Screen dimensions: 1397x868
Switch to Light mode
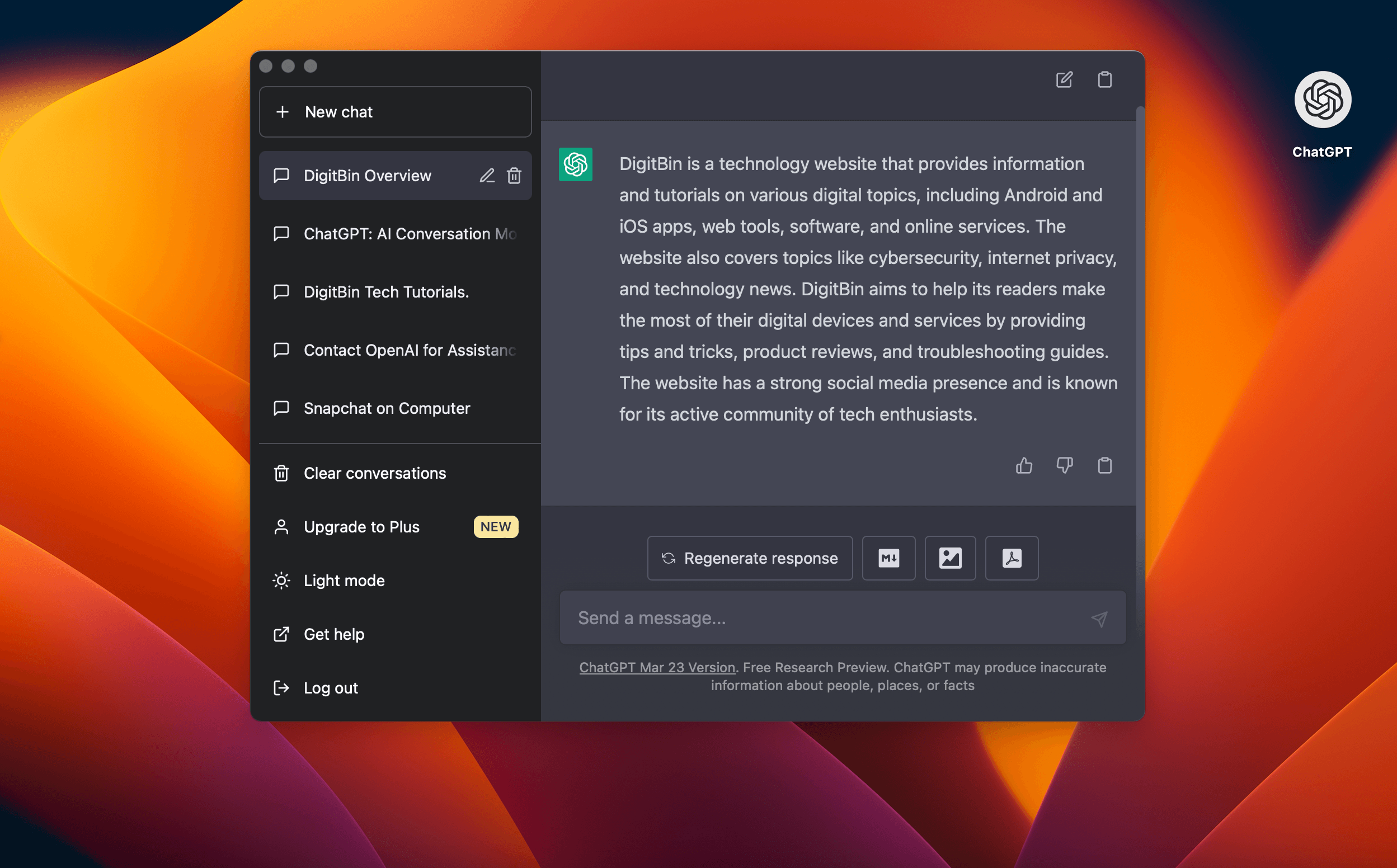click(395, 581)
